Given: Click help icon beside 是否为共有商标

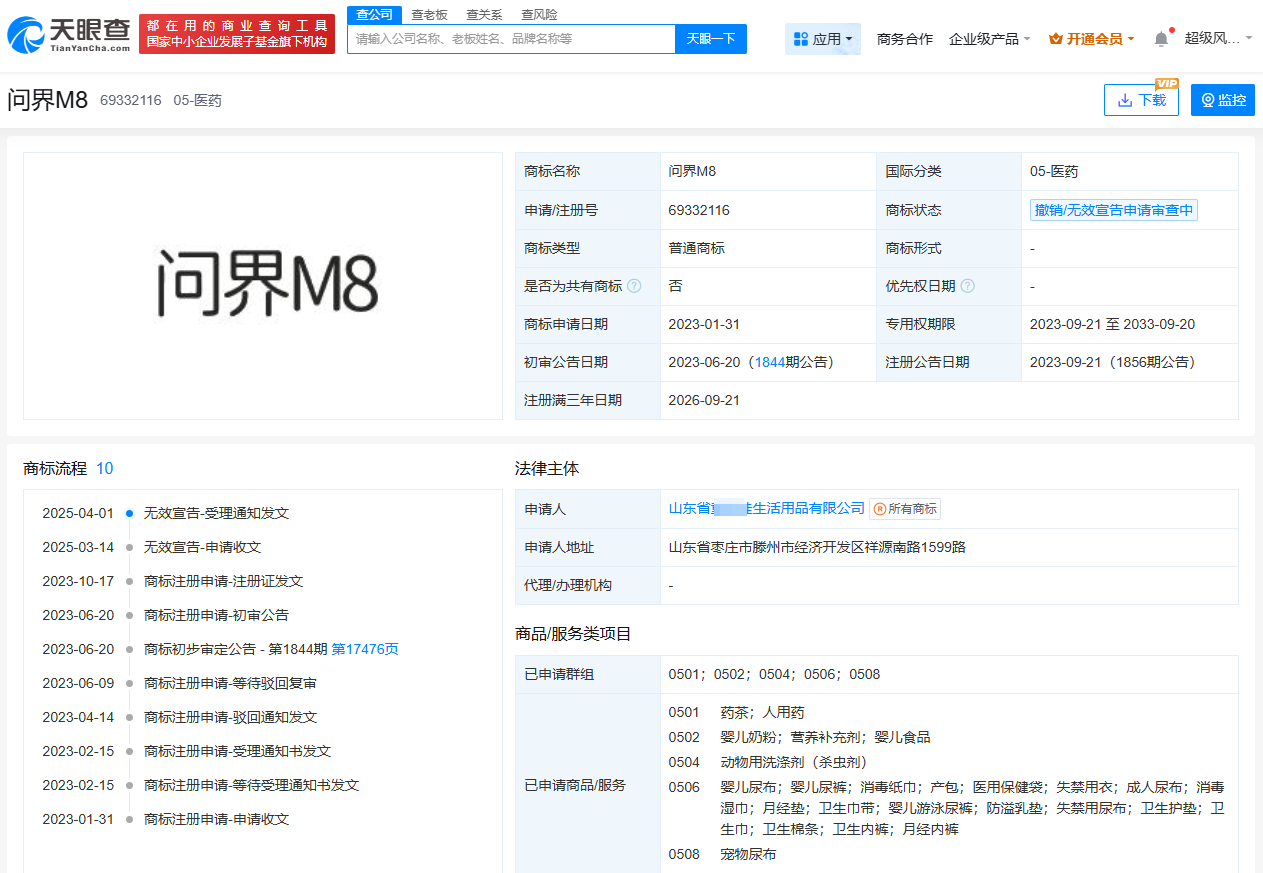Looking at the screenshot, I should click(634, 286).
